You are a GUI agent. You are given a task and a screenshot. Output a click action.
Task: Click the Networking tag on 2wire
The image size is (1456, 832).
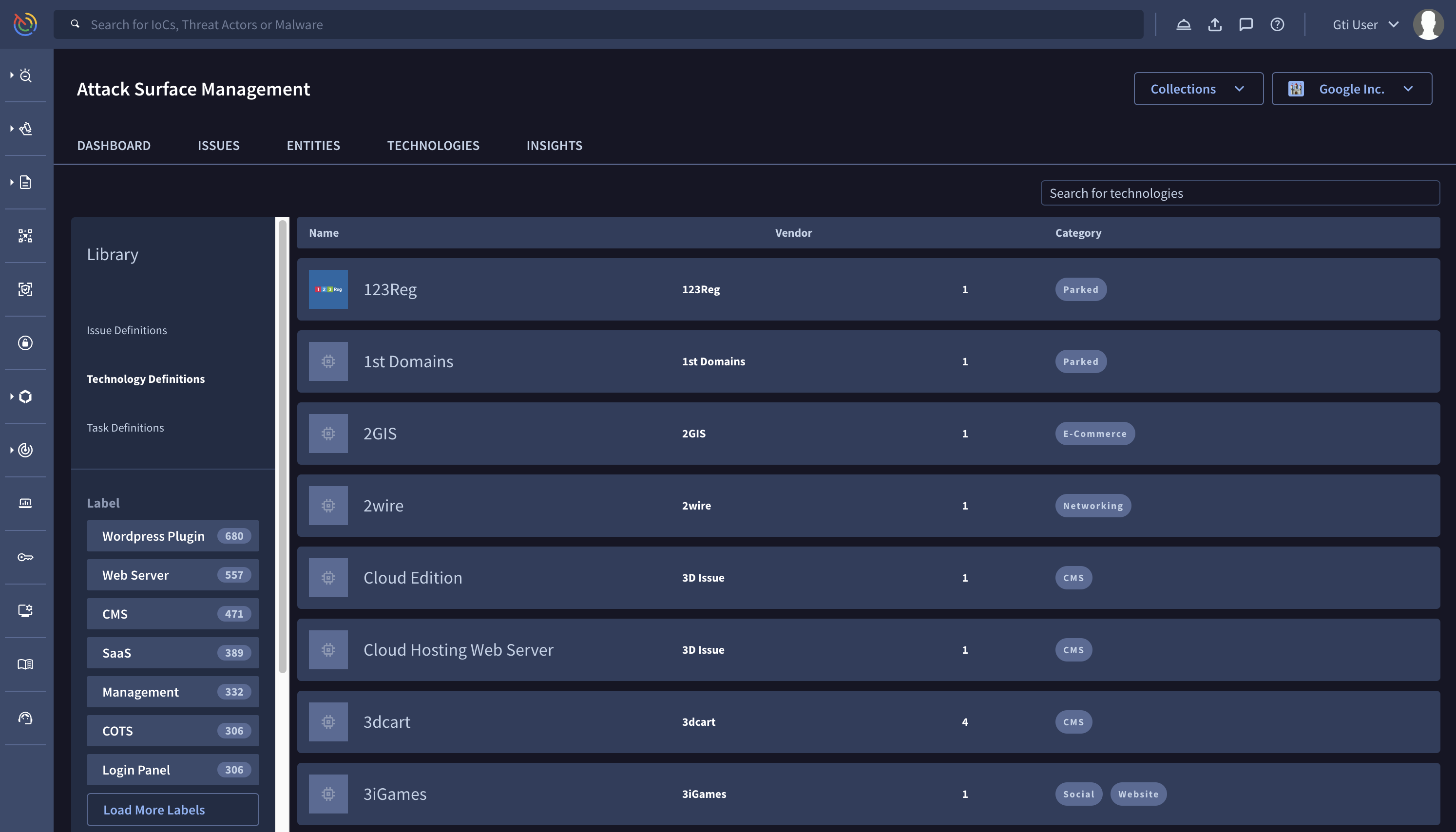(1092, 505)
